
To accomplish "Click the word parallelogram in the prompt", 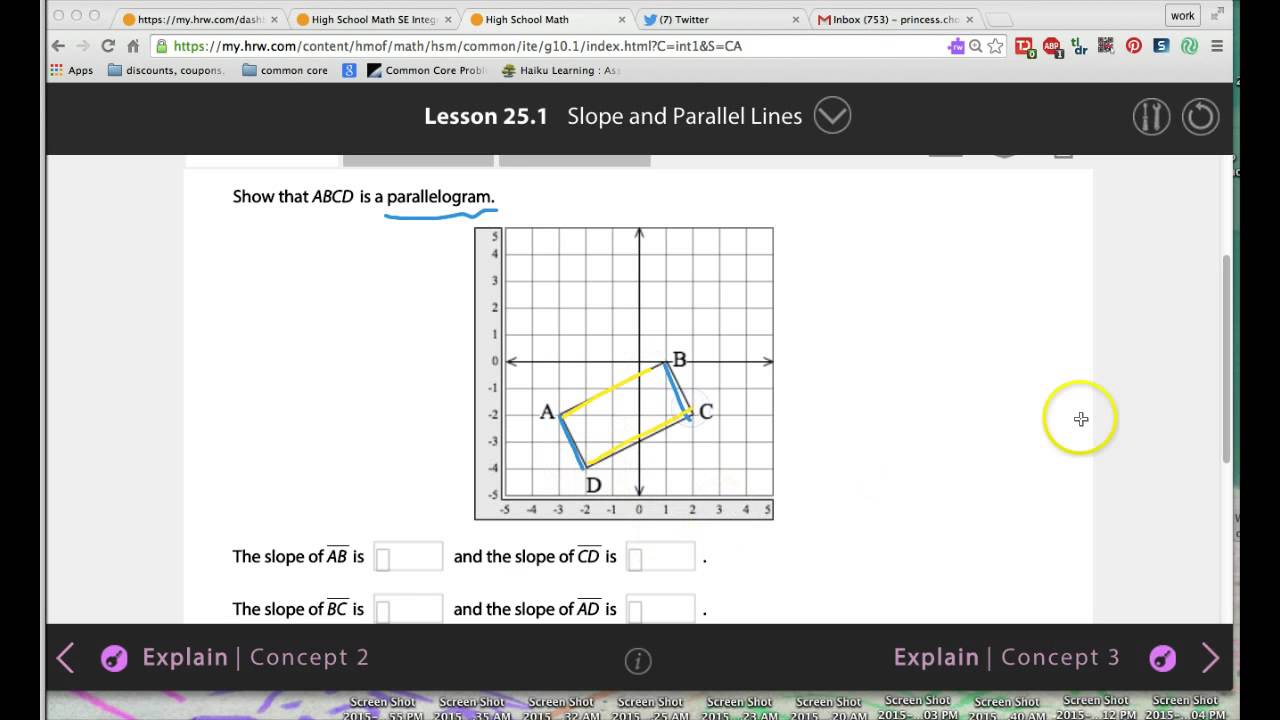I will pos(440,196).
